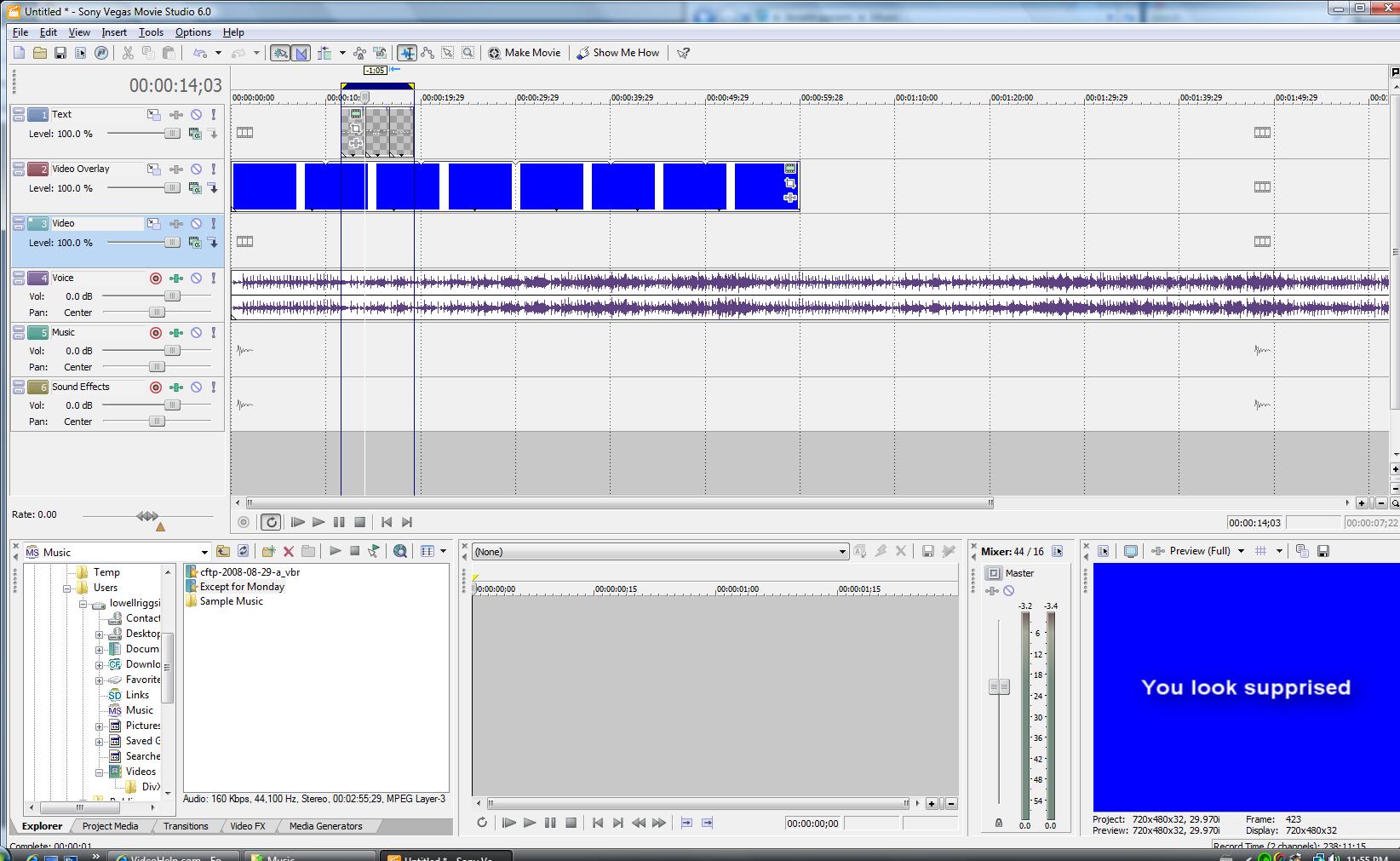The height and width of the screenshot is (861, 1400).
Task: Open Event Pan/Crop on the Text clip
Action: 356,129
